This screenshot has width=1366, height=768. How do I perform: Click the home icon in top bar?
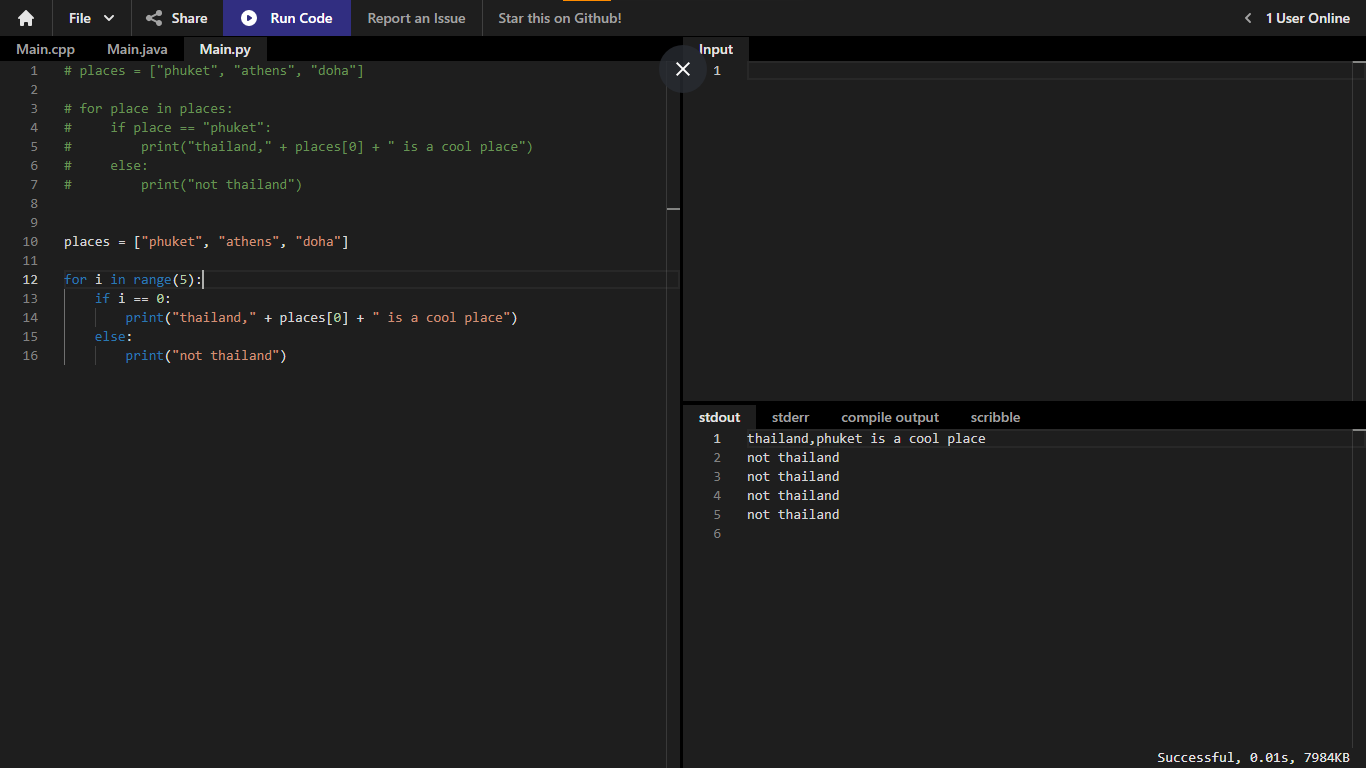[x=26, y=18]
